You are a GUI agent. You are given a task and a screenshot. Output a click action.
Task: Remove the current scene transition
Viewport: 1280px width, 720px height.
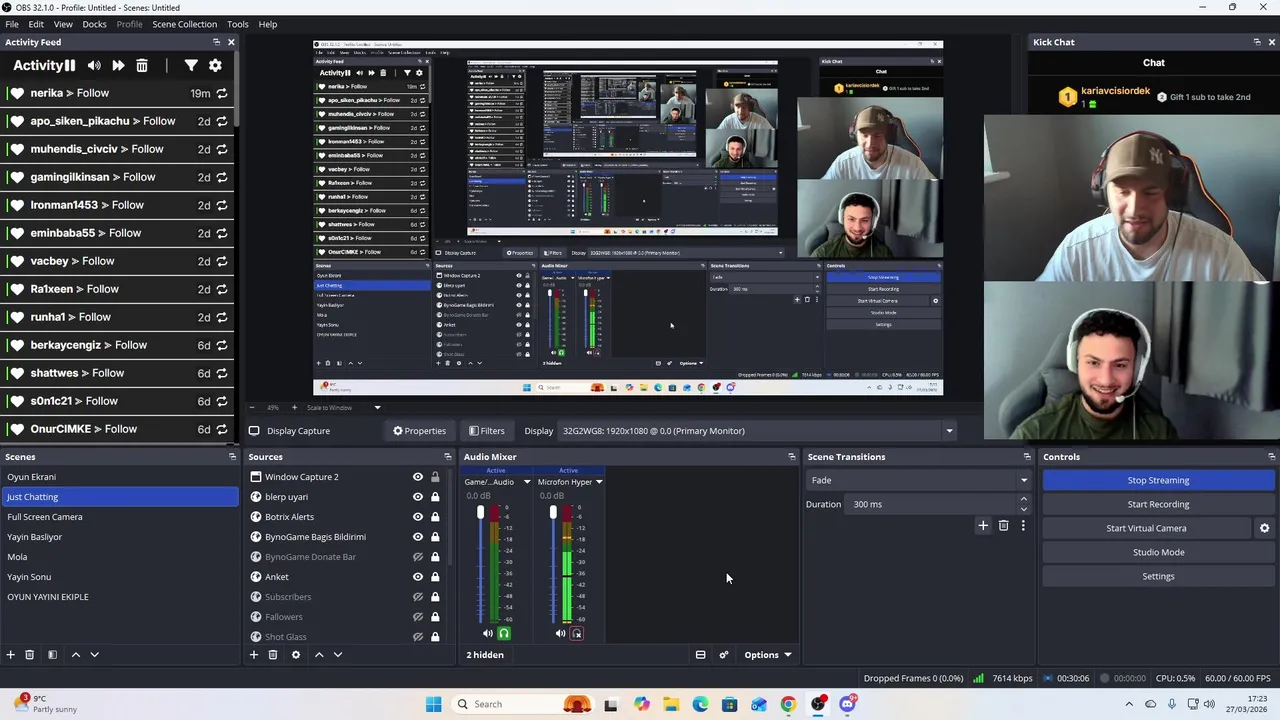(x=1004, y=525)
